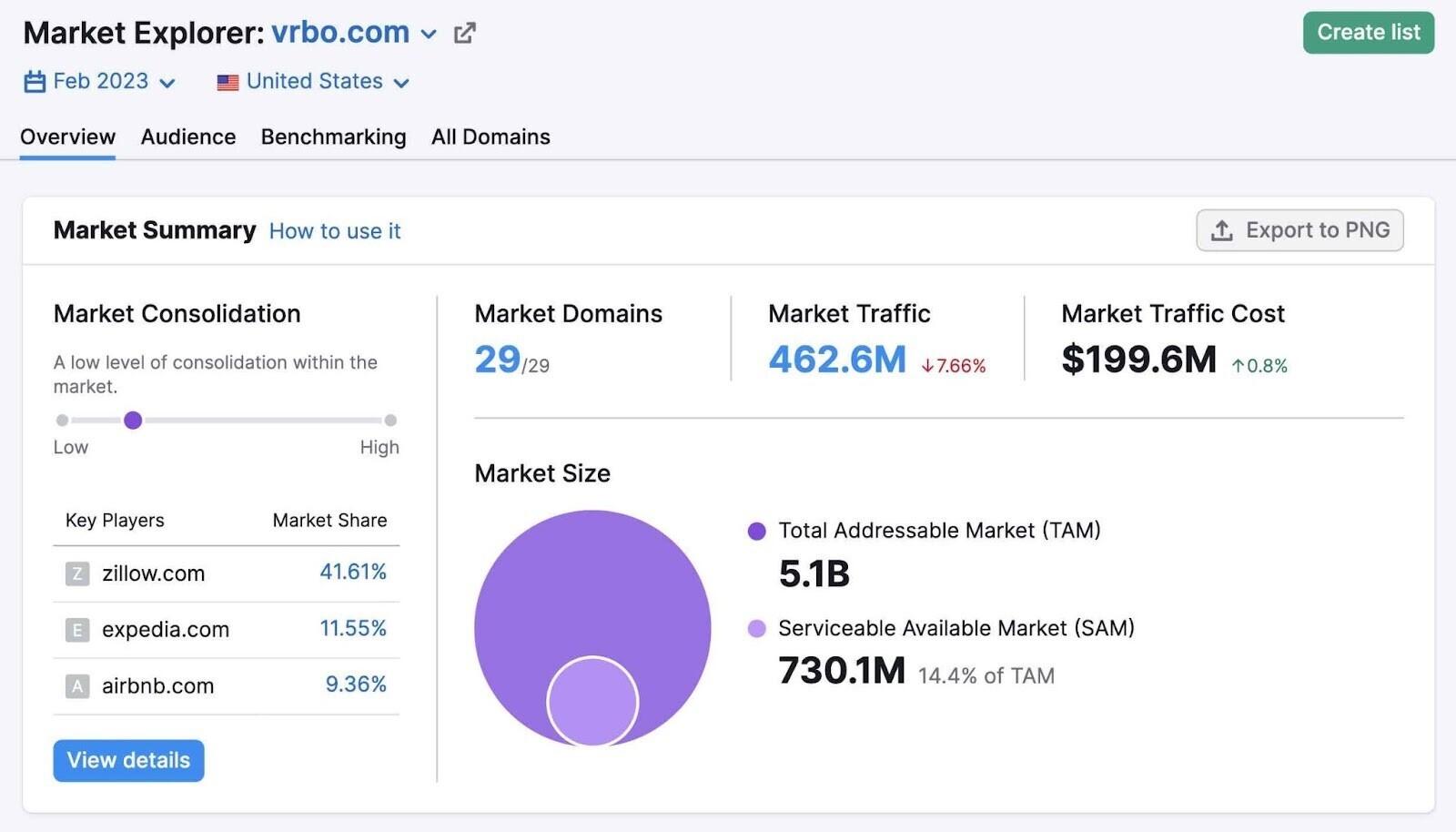
Task: Click the calendar icon beside Feb 2023
Action: 35,82
